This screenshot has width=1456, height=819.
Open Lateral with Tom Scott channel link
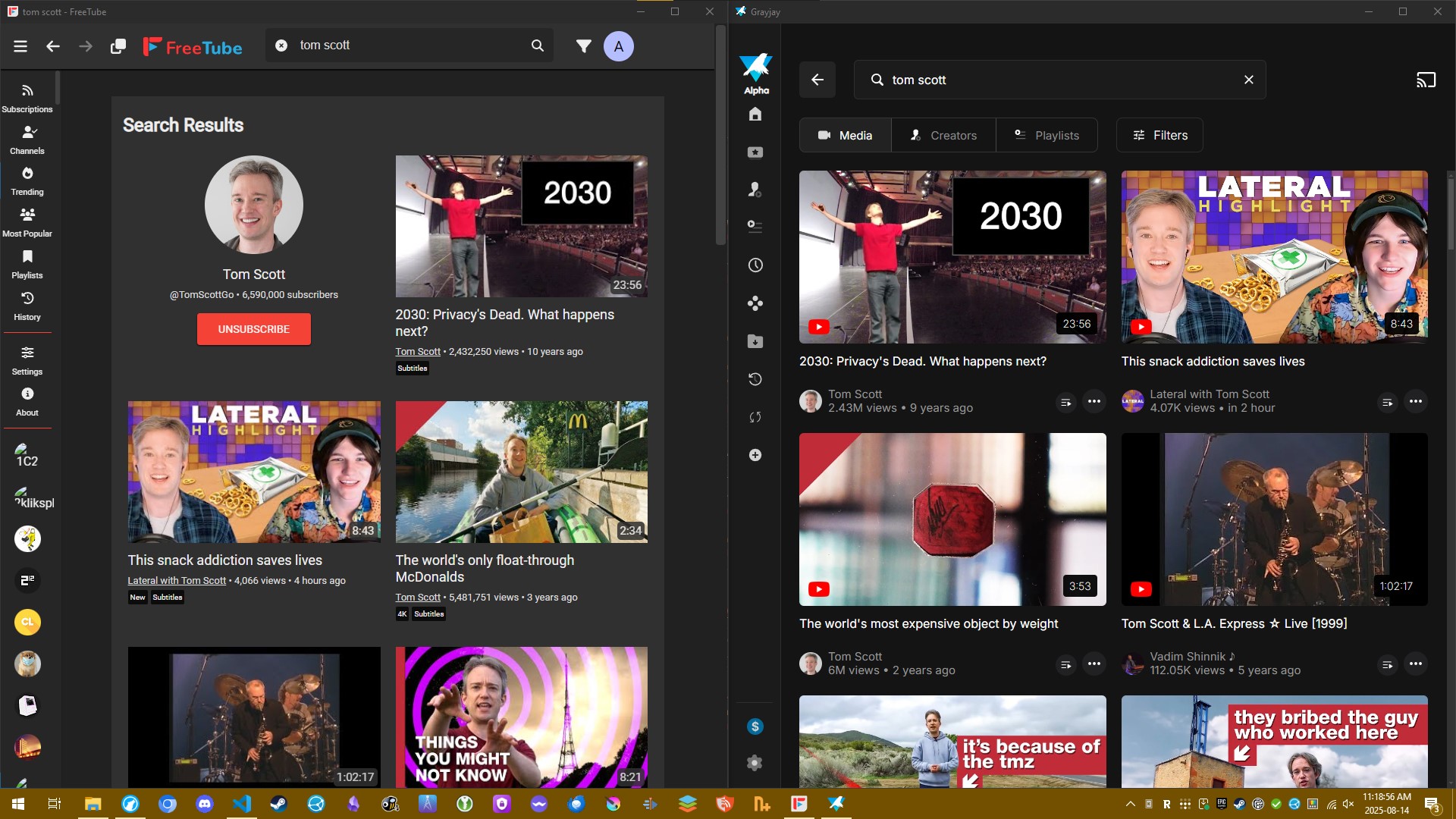(x=177, y=581)
